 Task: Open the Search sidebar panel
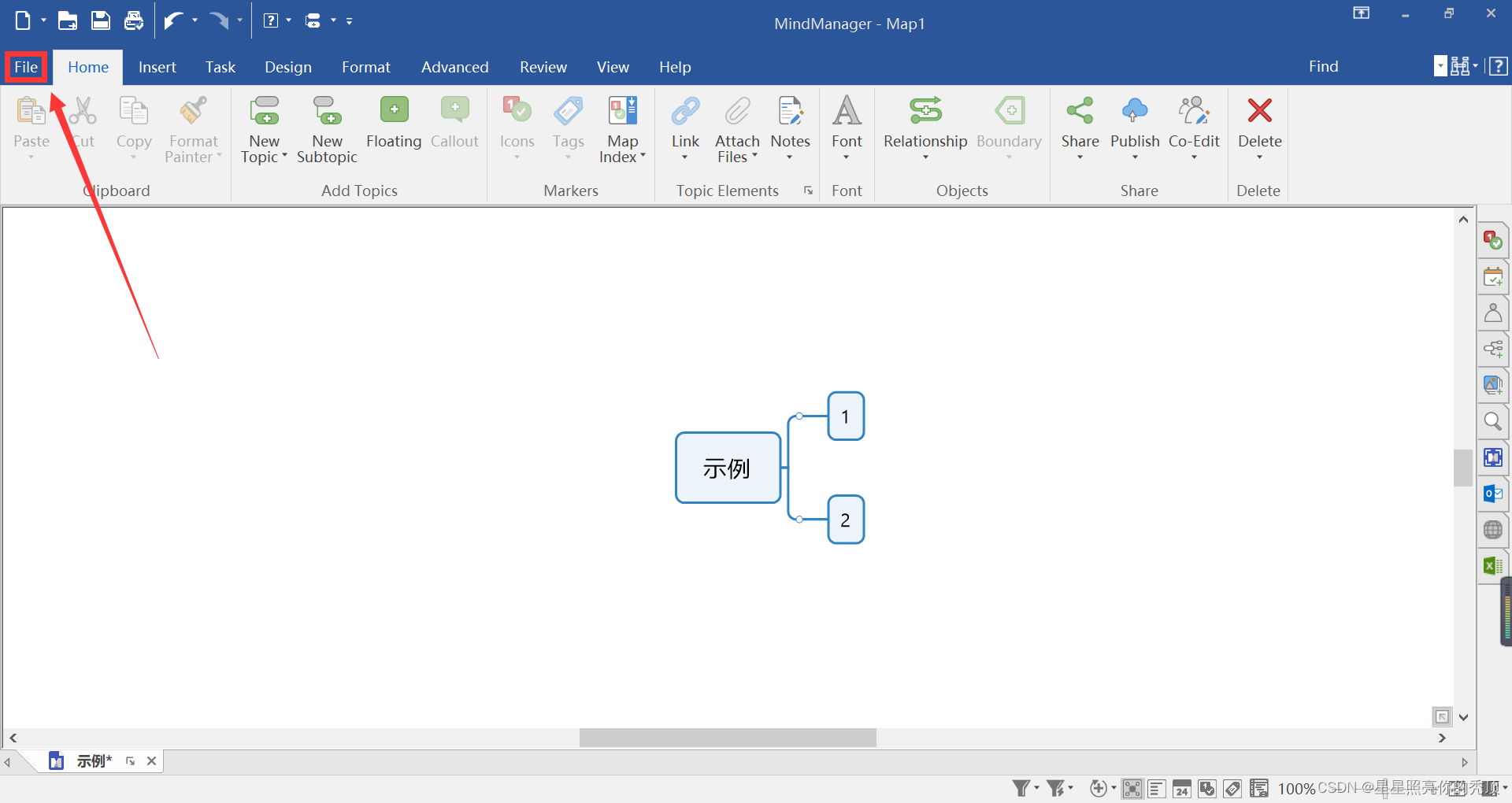pos(1493,421)
